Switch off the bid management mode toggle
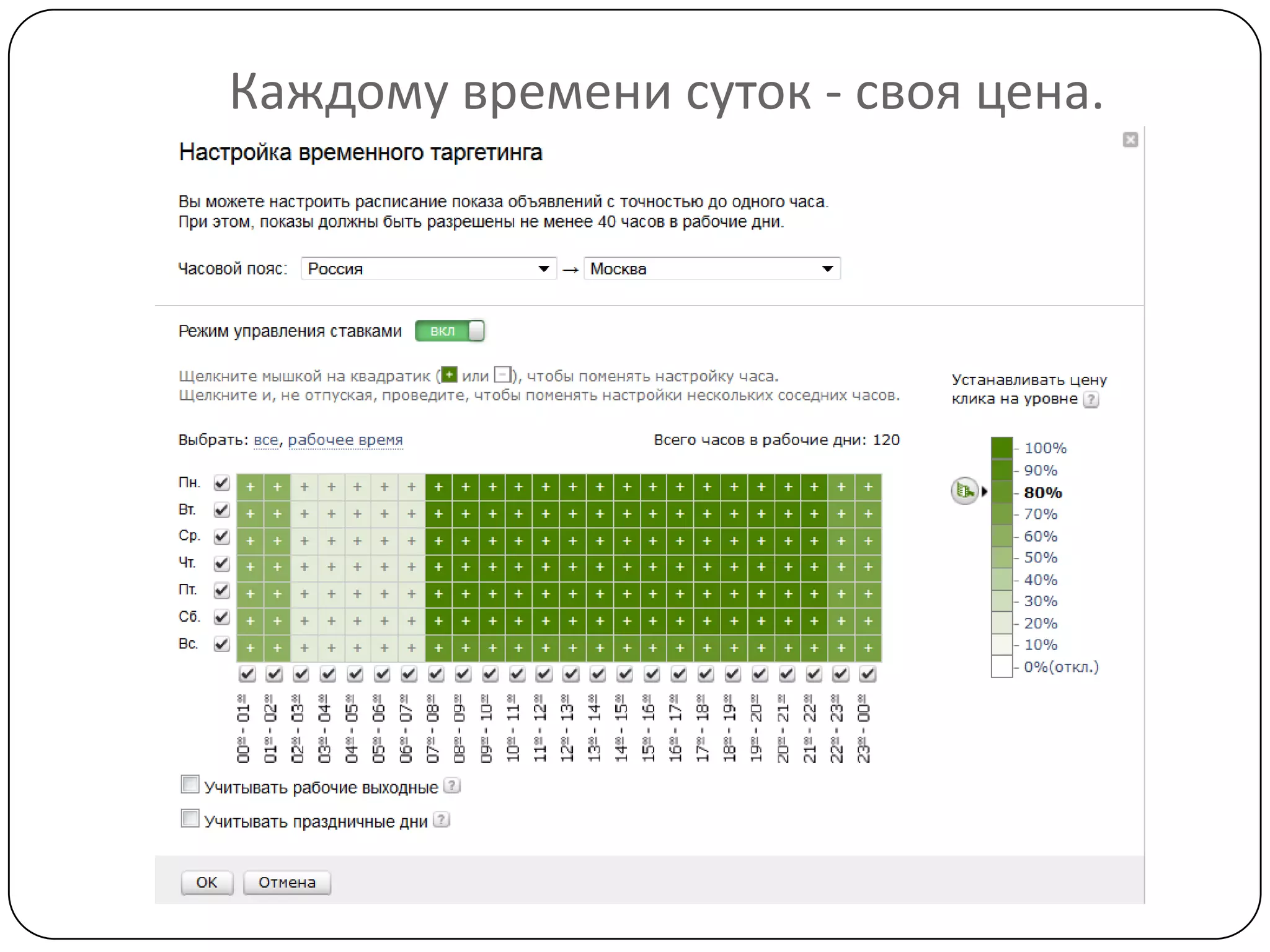 click(450, 331)
